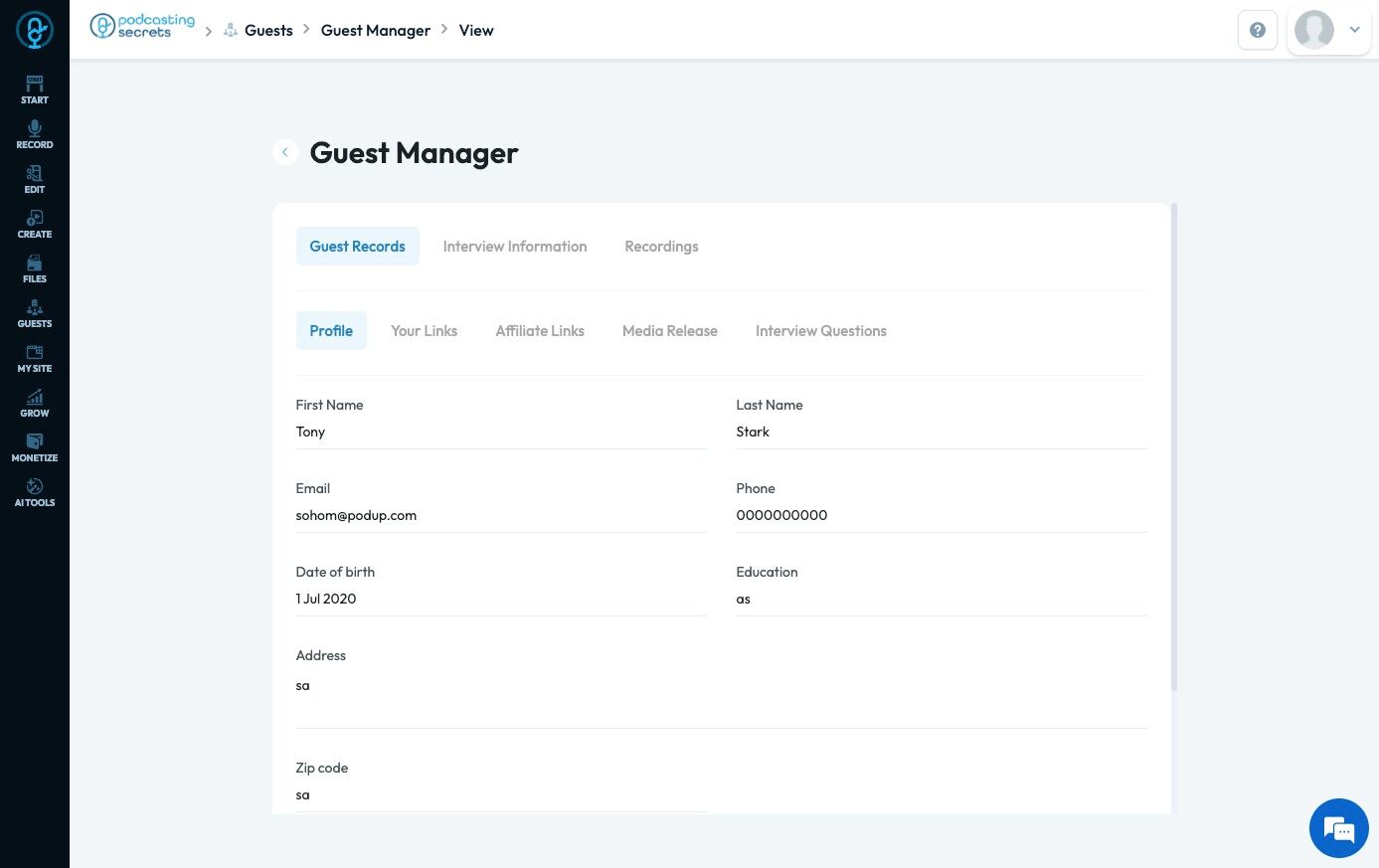The width and height of the screenshot is (1379, 868).
Task: Switch to the Interview Information tab
Action: coord(515,247)
